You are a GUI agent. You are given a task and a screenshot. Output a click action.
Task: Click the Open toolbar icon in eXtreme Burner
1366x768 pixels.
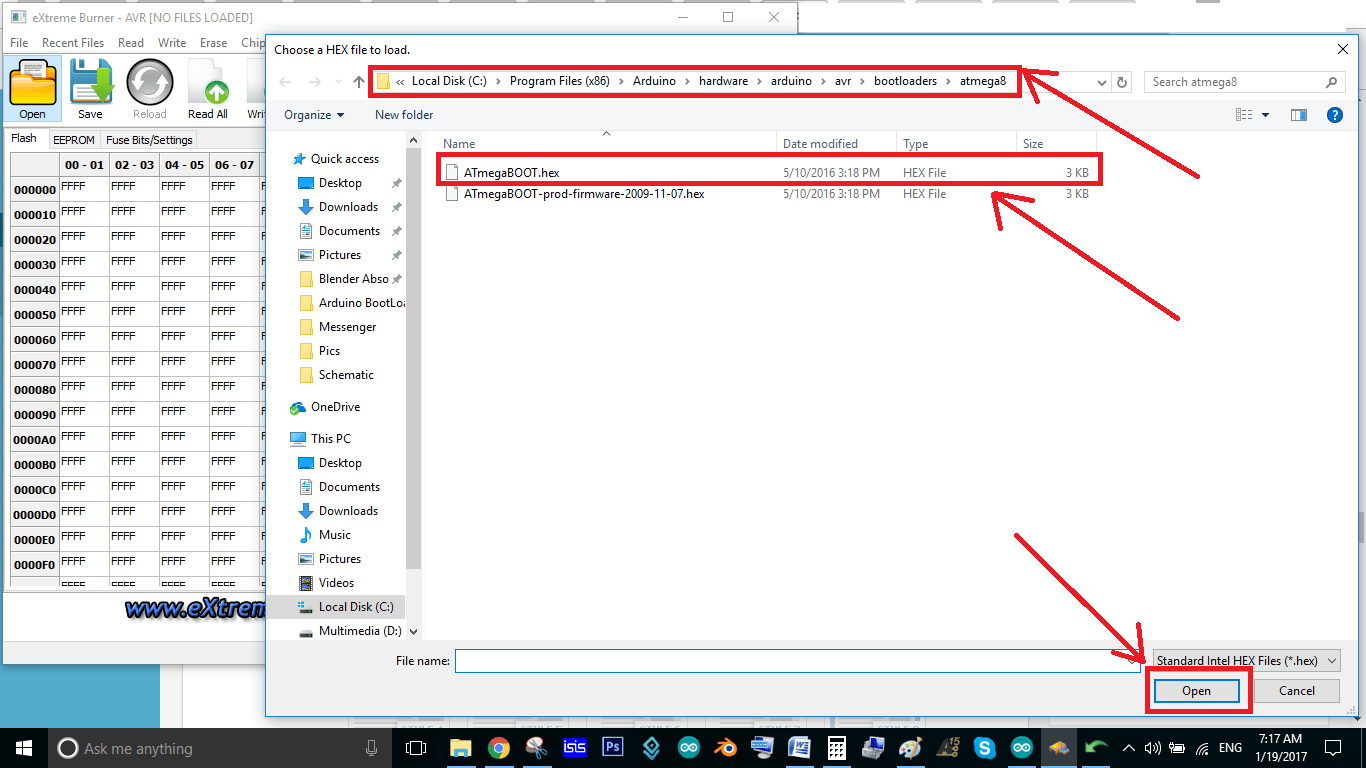click(x=32, y=90)
